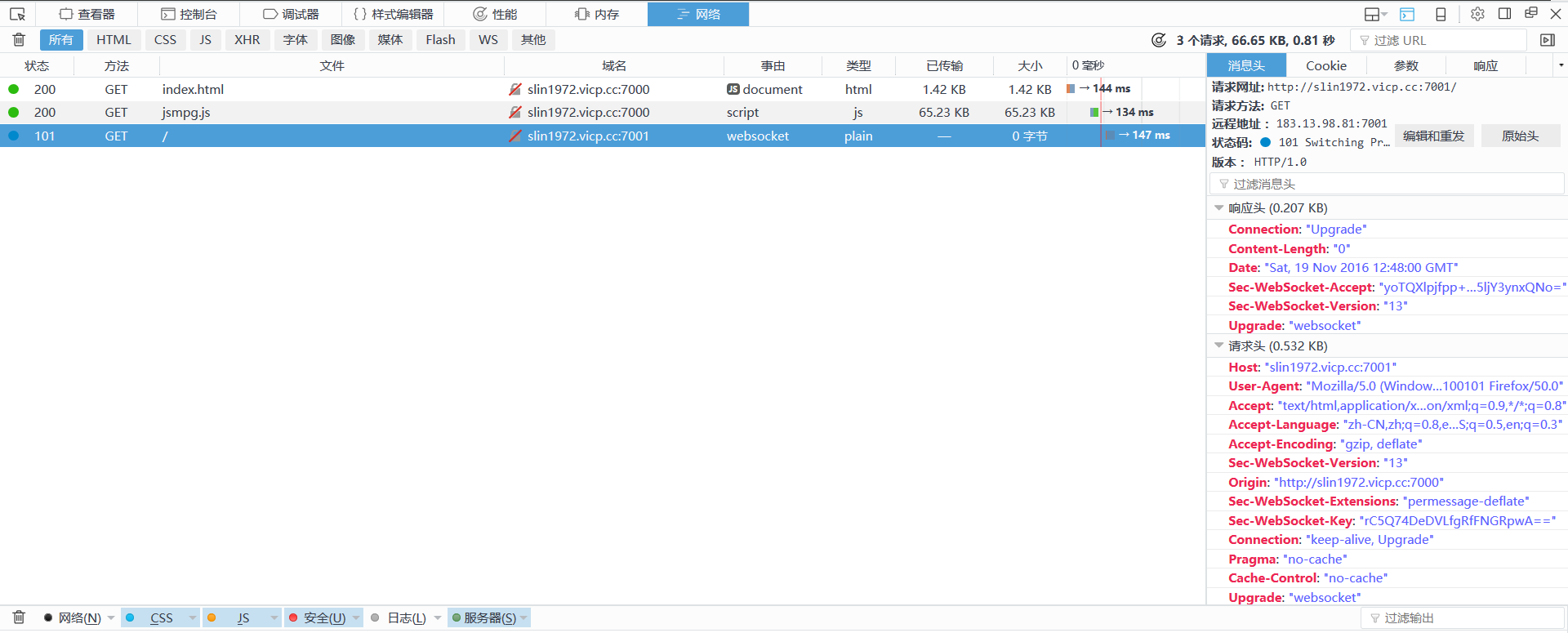Sort by the 大小 size column header

click(x=1030, y=65)
